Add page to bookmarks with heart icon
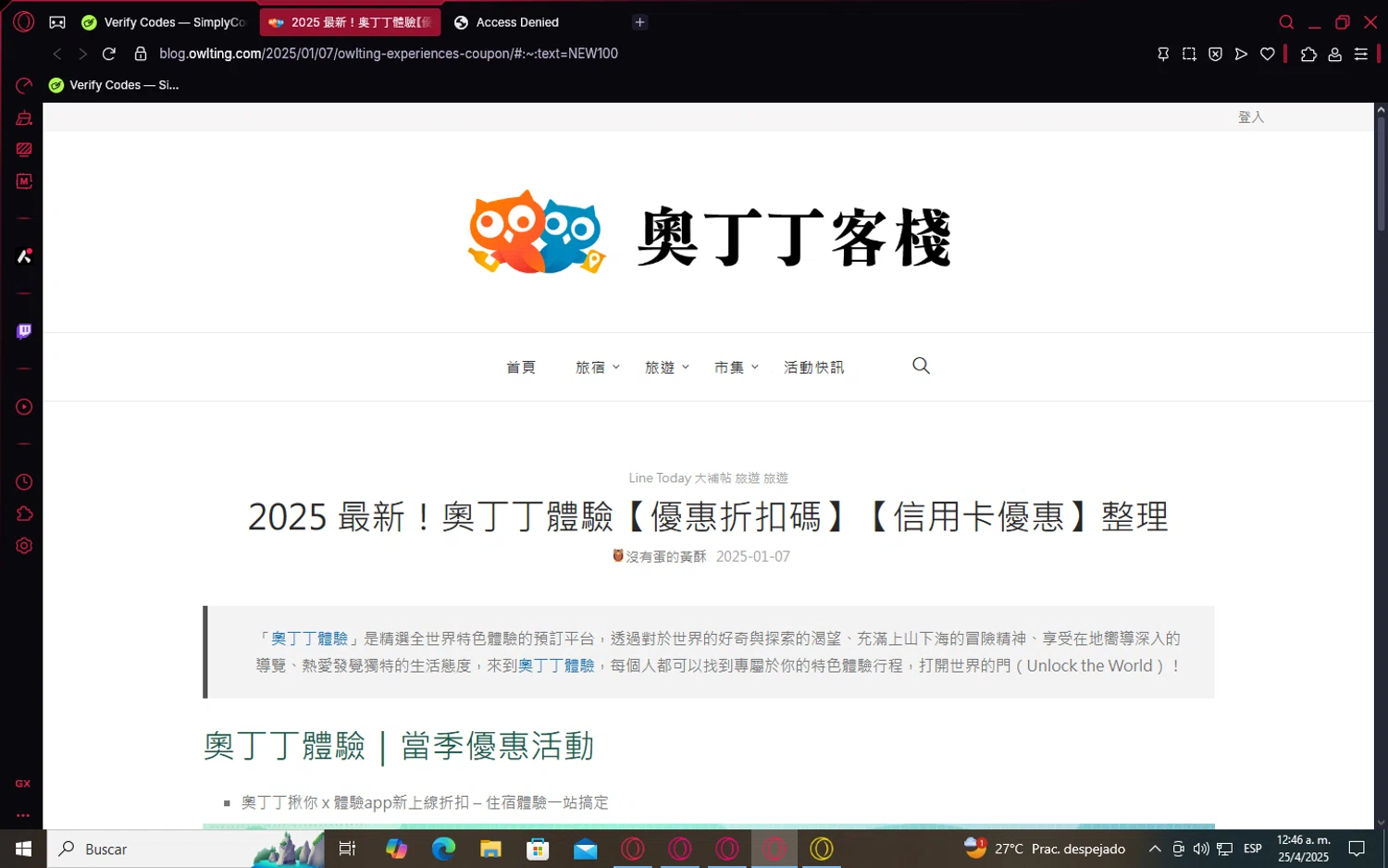 tap(1267, 55)
